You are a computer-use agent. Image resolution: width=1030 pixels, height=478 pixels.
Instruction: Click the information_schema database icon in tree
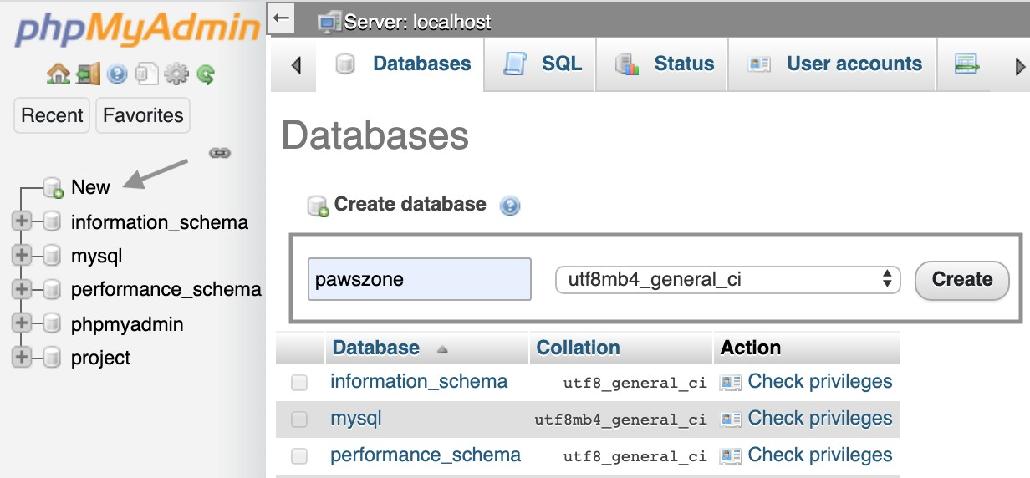[53, 223]
